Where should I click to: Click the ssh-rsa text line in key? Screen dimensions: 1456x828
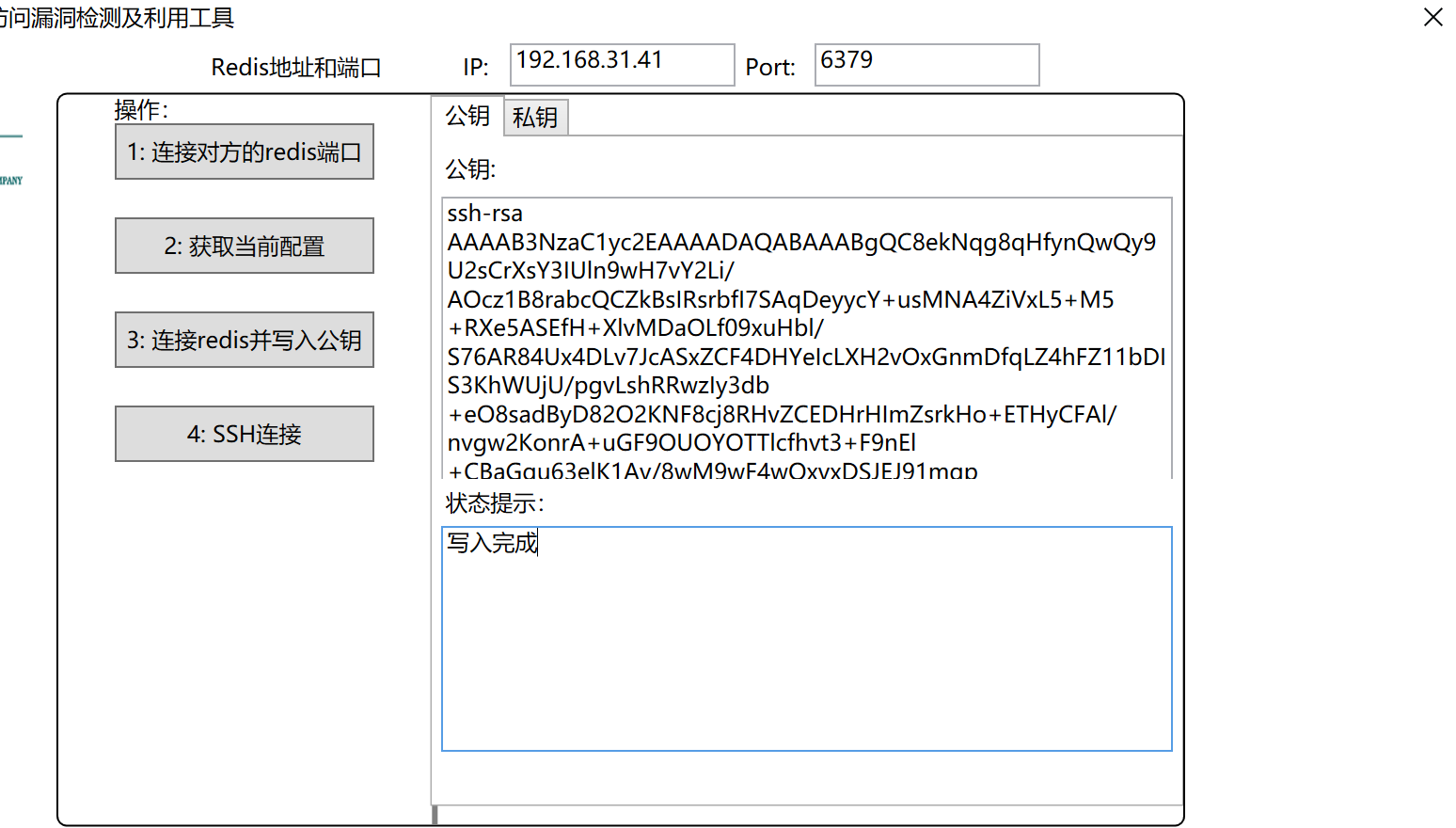485,214
